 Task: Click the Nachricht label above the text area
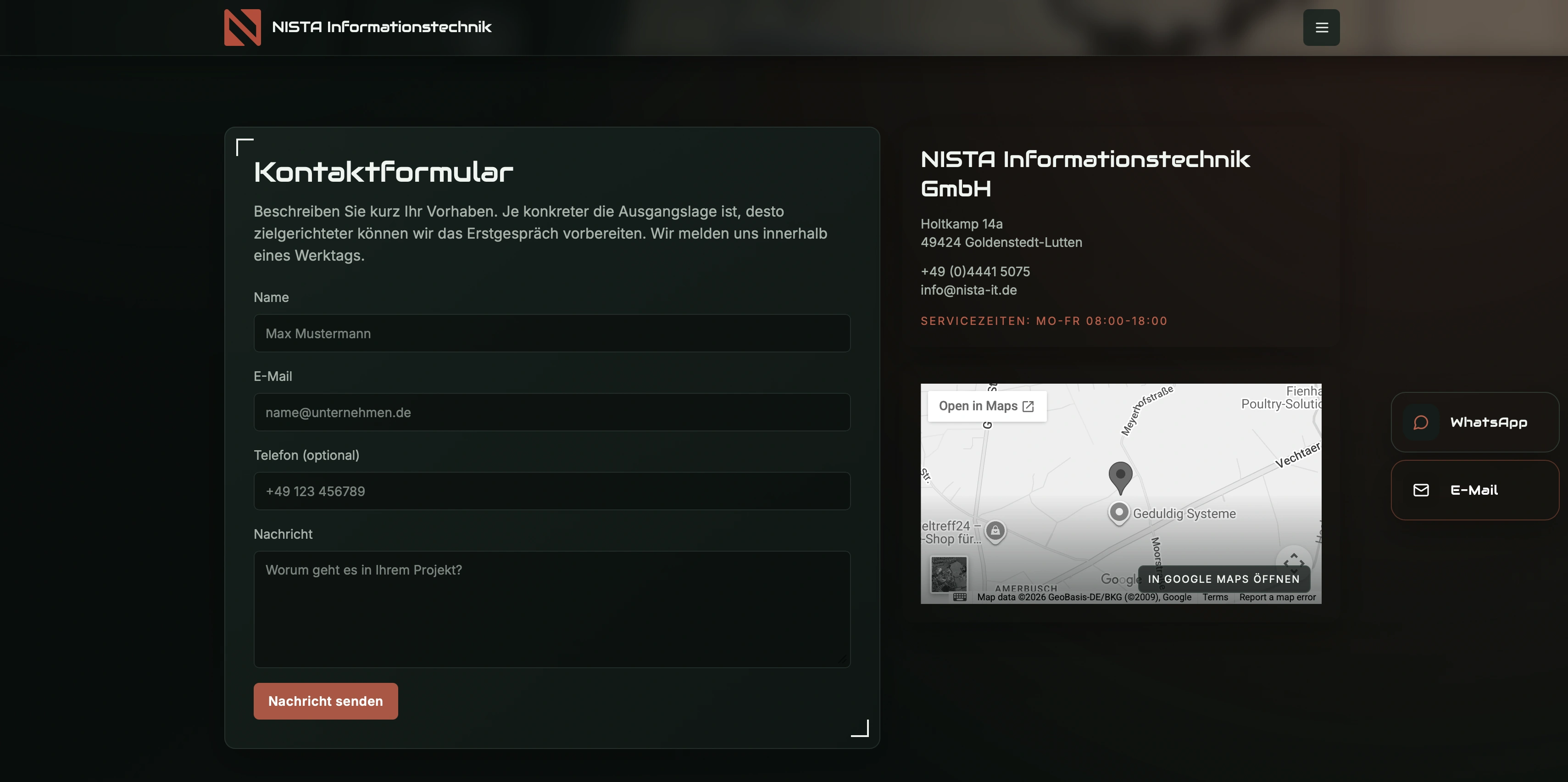point(283,534)
